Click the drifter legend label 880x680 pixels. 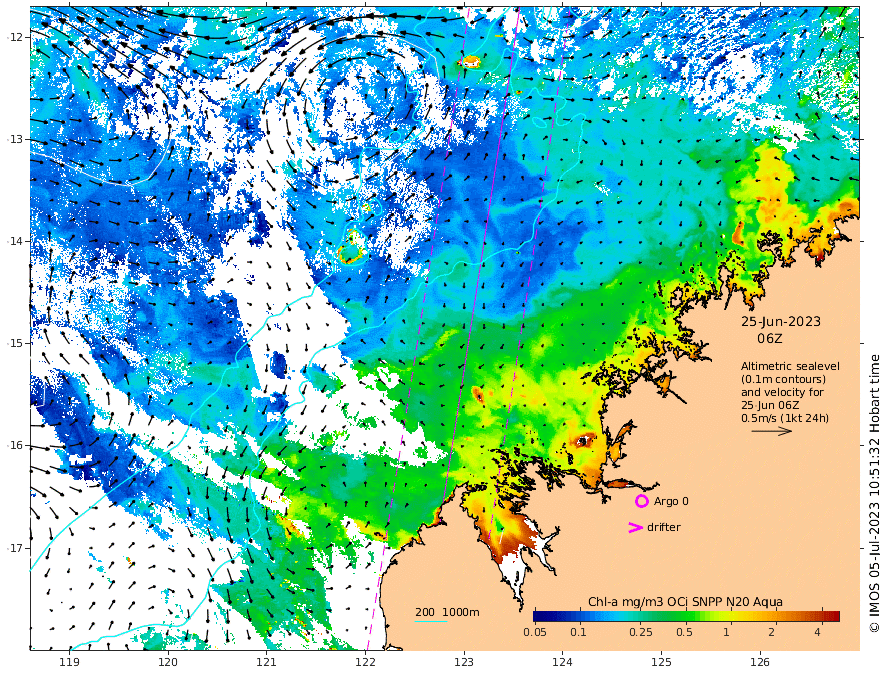click(x=663, y=527)
